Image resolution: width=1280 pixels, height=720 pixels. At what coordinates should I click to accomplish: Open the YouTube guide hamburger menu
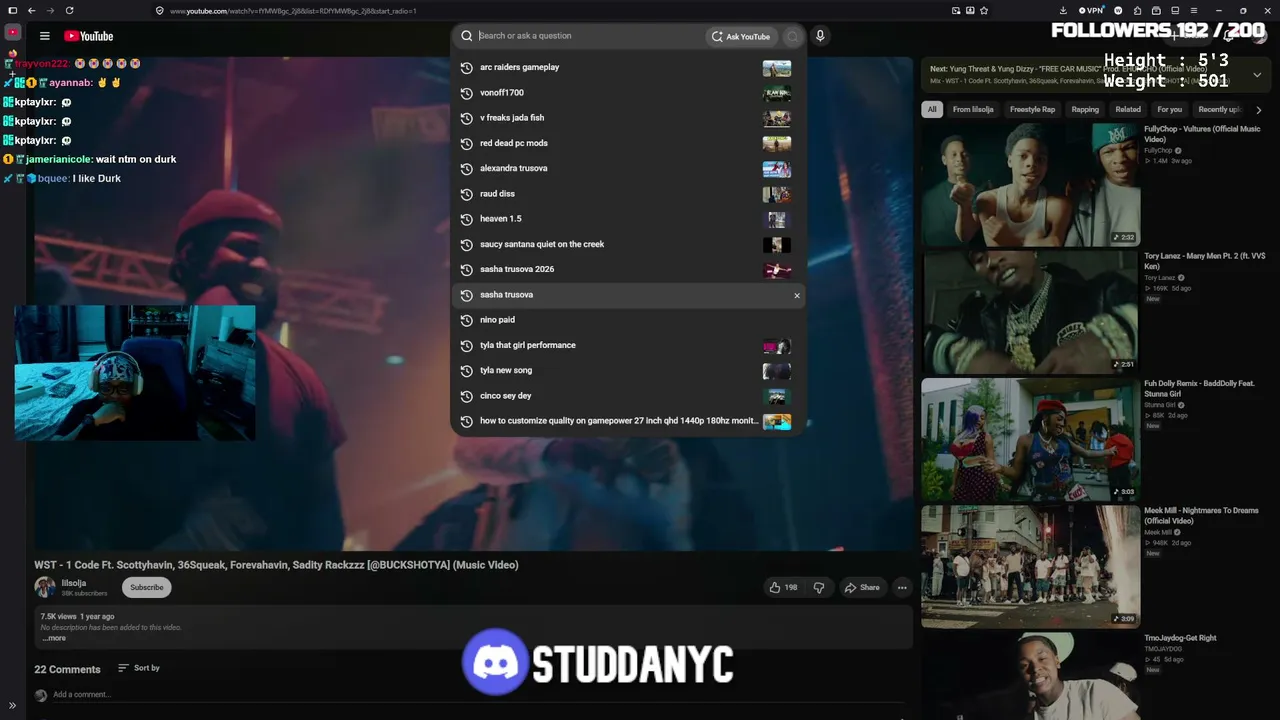coord(44,36)
